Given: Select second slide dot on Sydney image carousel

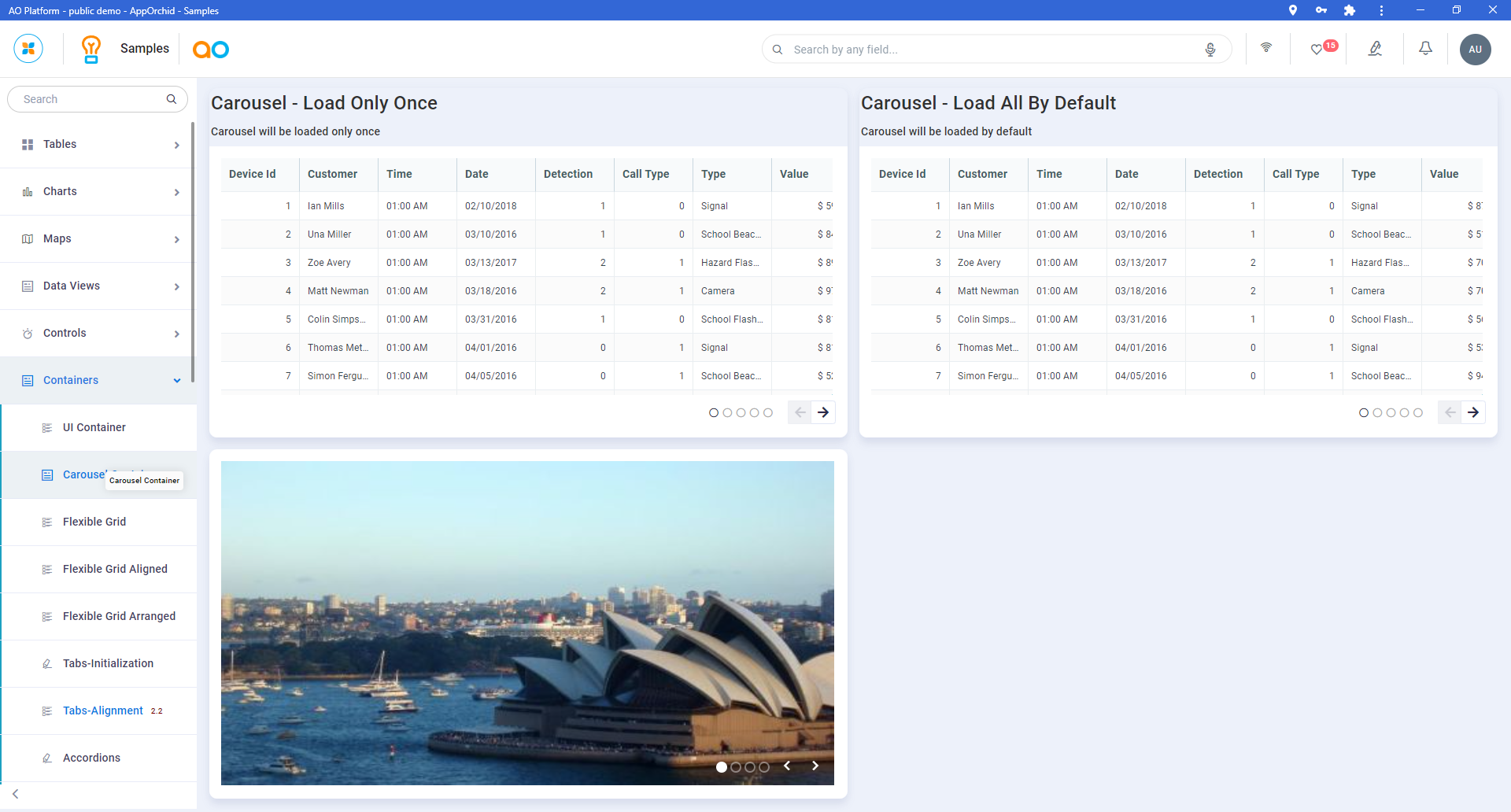Looking at the screenshot, I should 736,767.
